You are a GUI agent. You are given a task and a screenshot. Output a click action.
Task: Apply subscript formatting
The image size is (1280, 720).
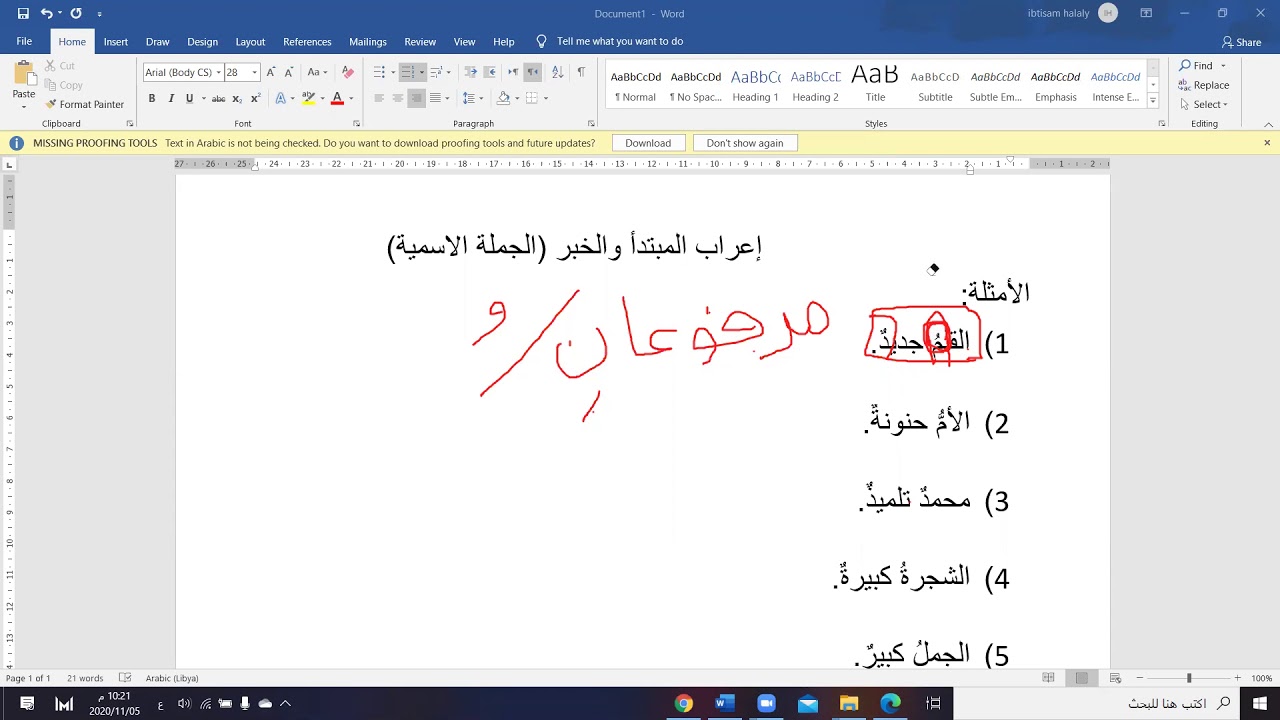237,98
